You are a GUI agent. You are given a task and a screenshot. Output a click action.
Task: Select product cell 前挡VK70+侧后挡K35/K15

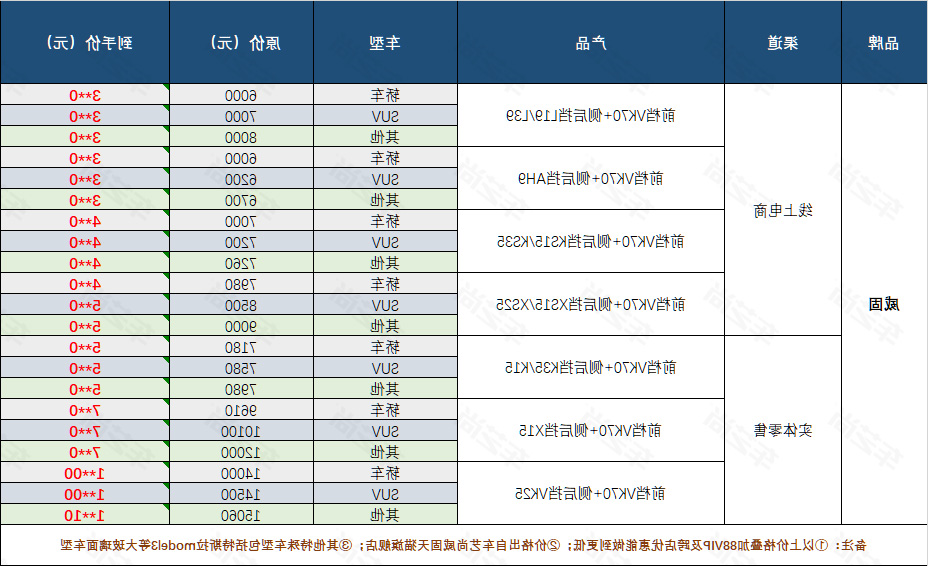[x=591, y=367]
